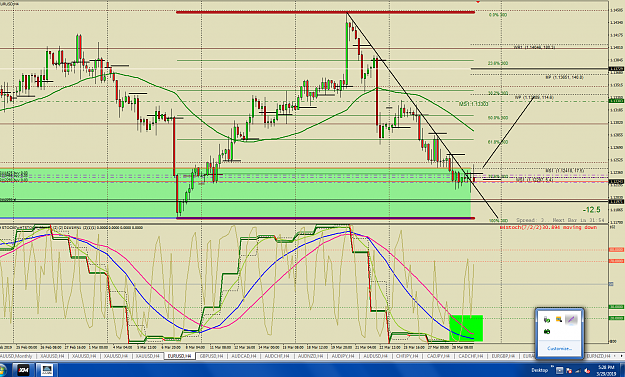Expand the Desktop toolbar chevron

pyautogui.click(x=552, y=366)
